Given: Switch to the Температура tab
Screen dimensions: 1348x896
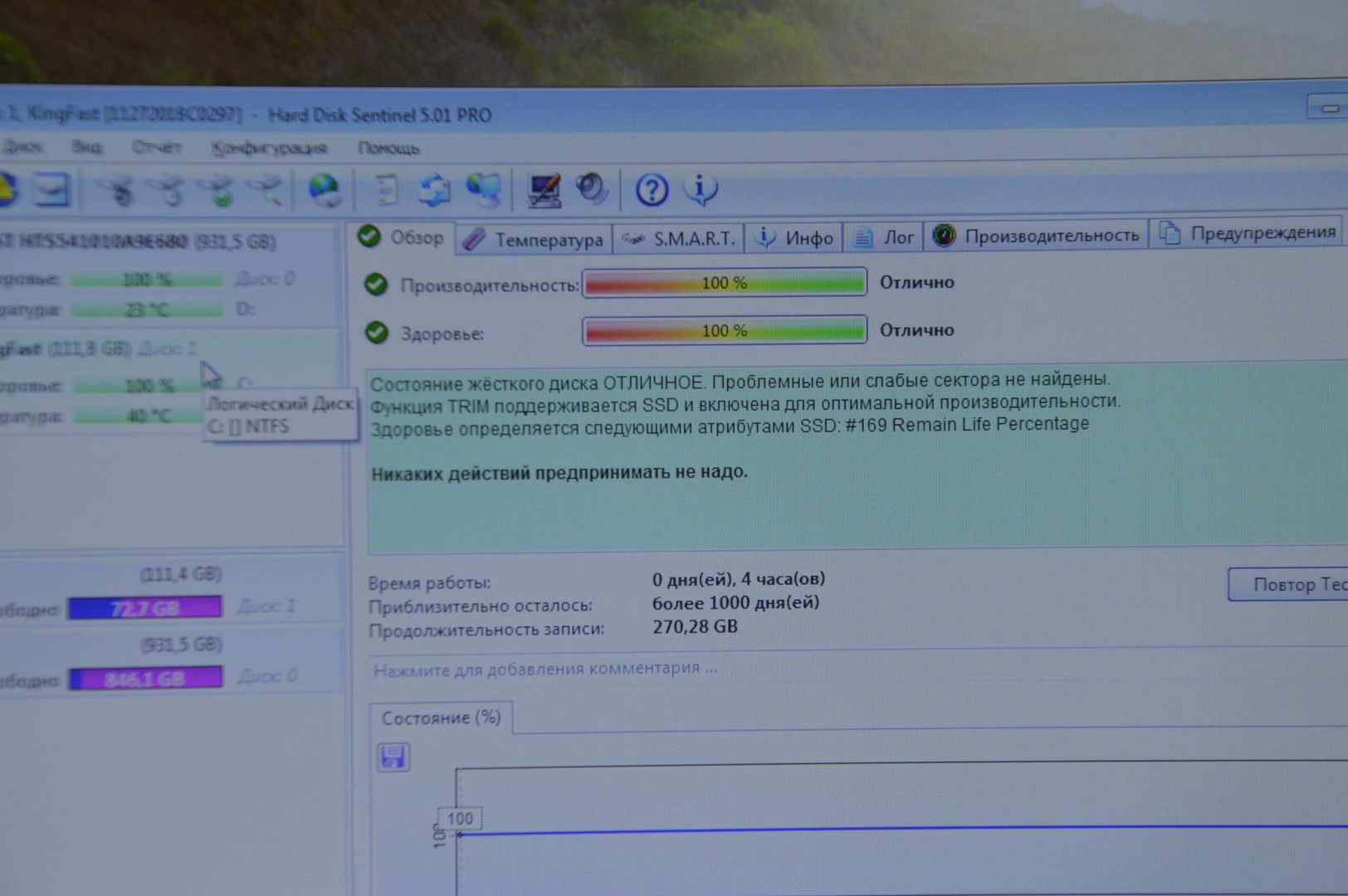Looking at the screenshot, I should coord(534,240).
